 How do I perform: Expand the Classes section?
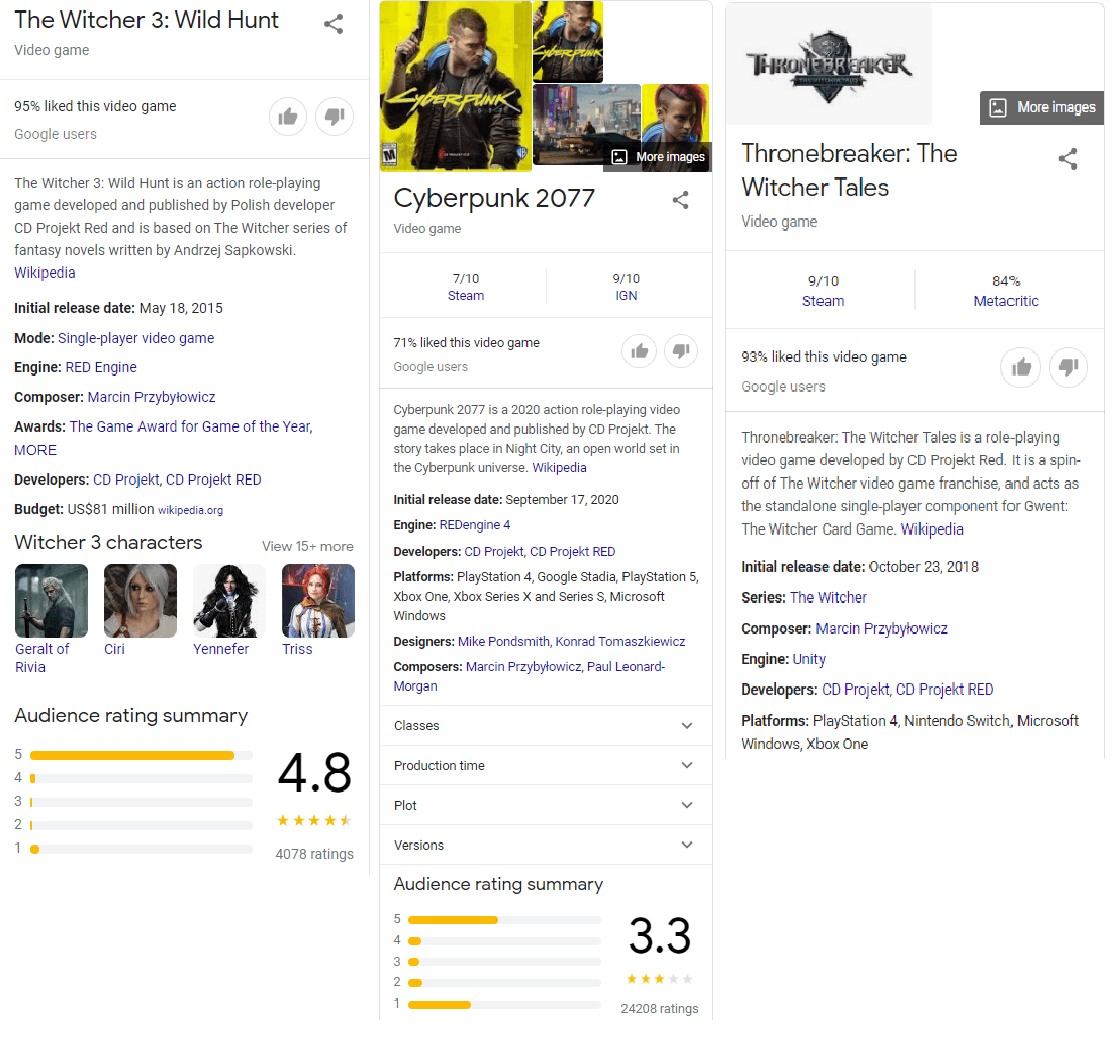point(545,726)
